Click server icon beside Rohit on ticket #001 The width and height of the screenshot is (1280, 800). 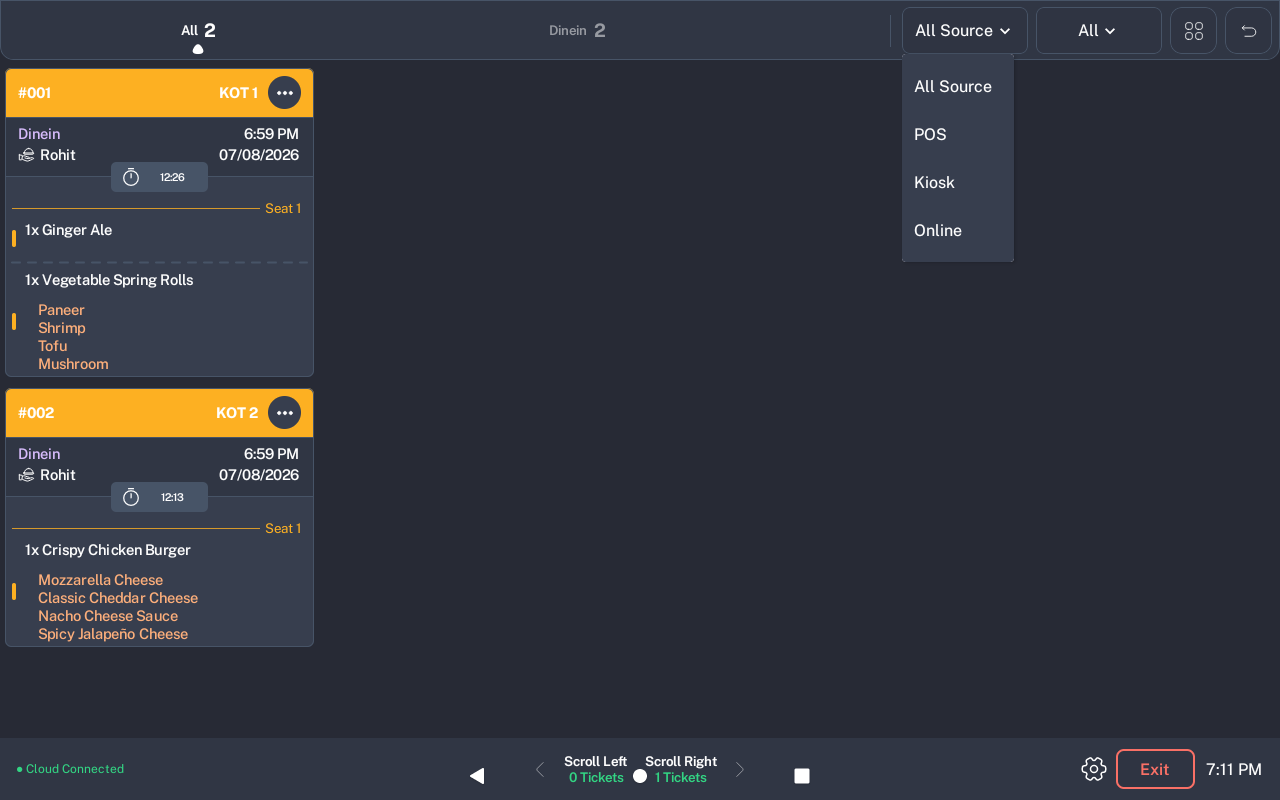point(27,155)
